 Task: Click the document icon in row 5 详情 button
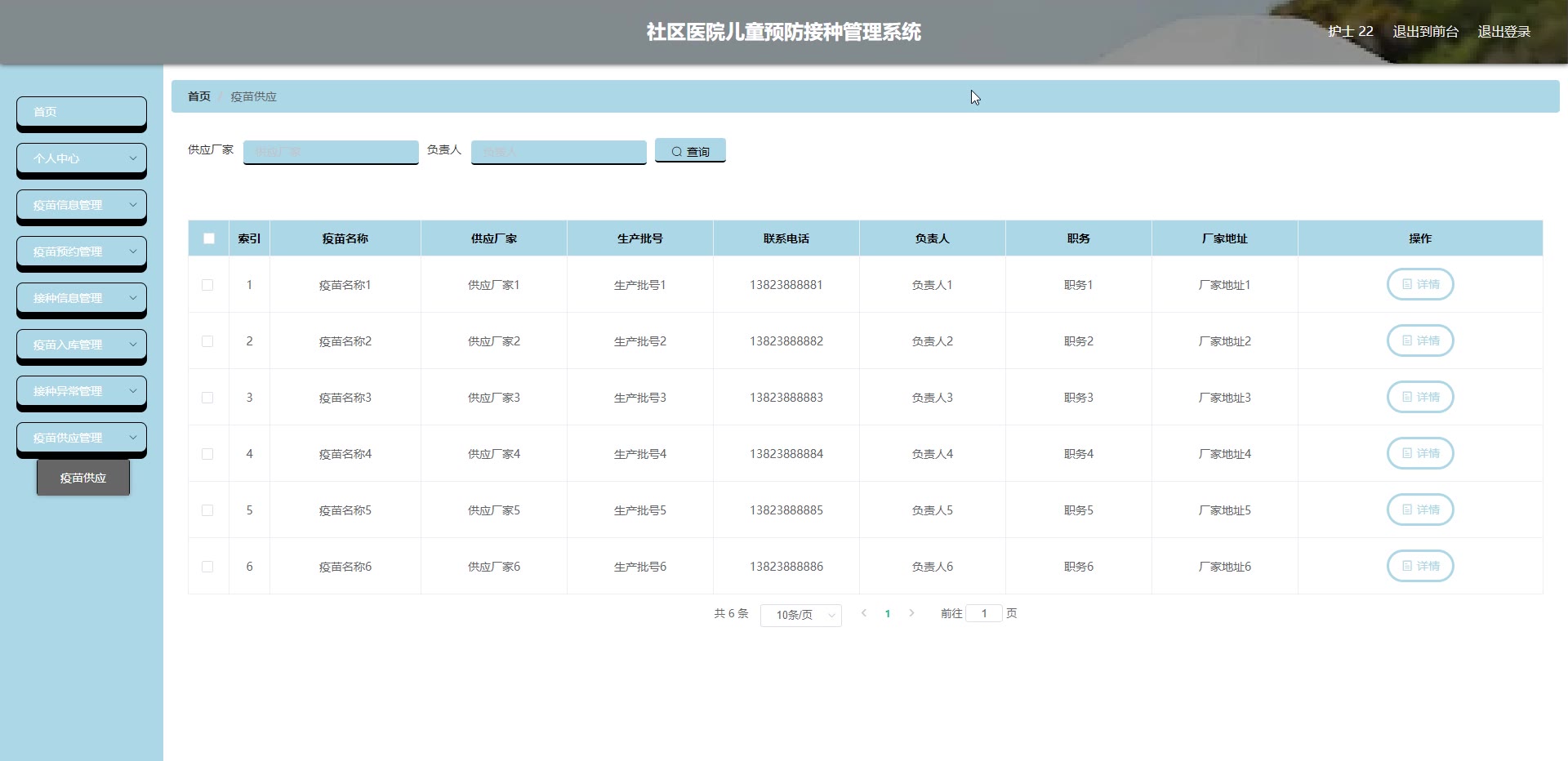1407,510
